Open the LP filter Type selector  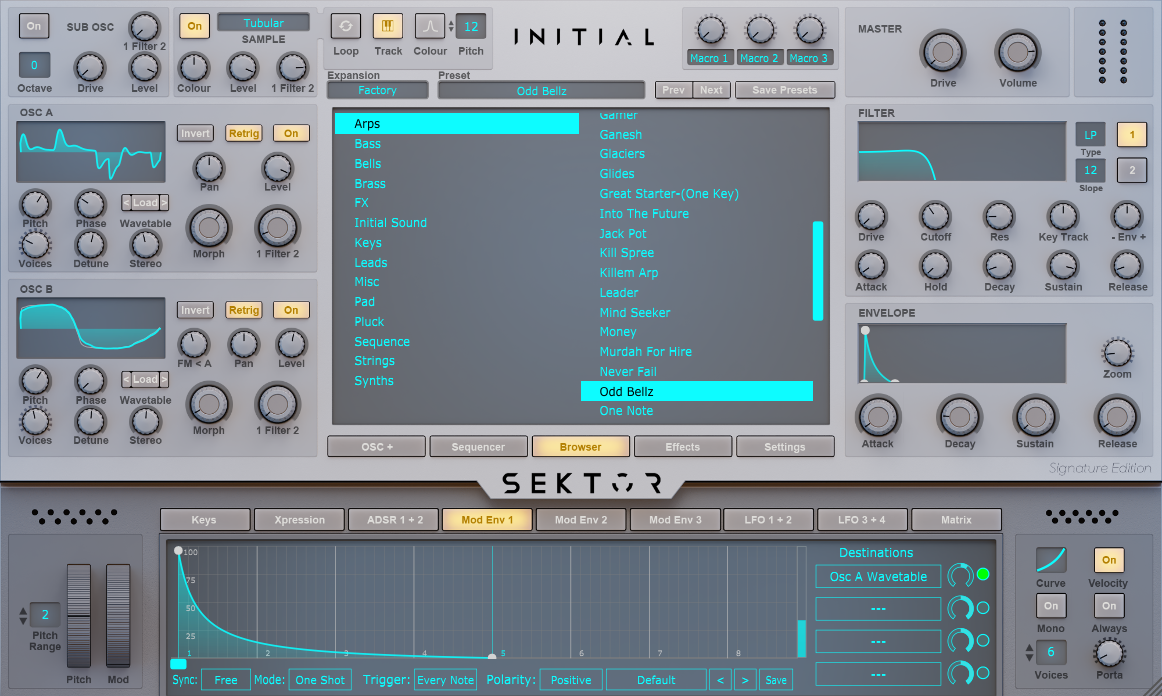[x=1090, y=135]
